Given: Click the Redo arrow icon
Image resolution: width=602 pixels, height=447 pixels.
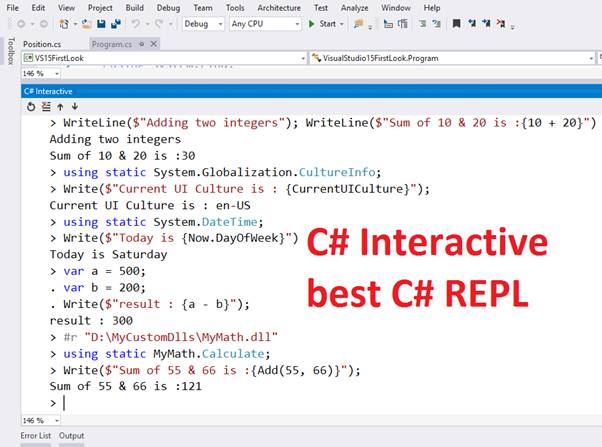Looking at the screenshot, I should coord(159,24).
